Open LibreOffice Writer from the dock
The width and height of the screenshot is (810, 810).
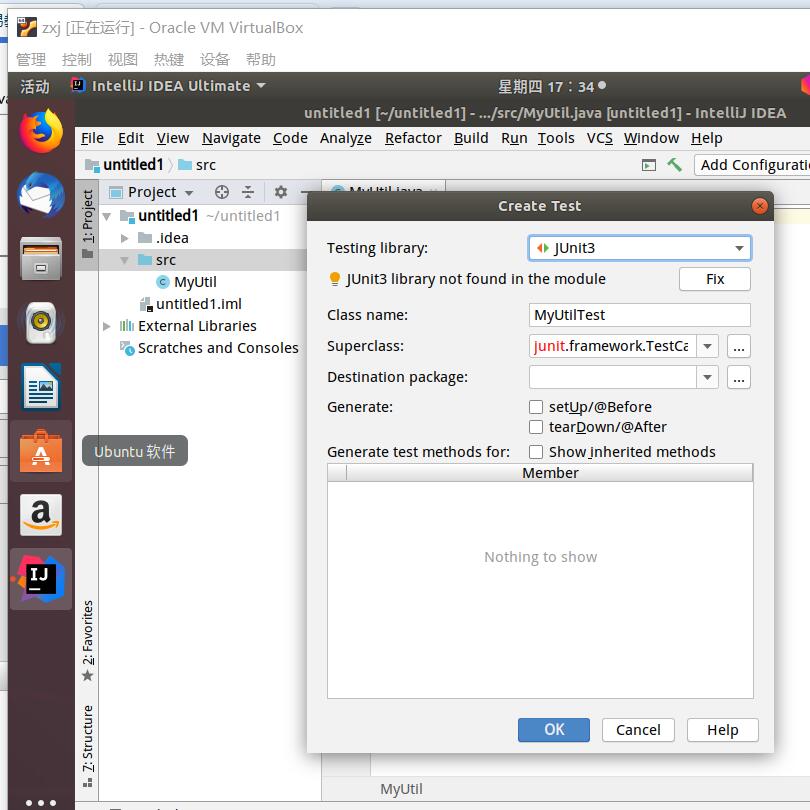pos(41,386)
